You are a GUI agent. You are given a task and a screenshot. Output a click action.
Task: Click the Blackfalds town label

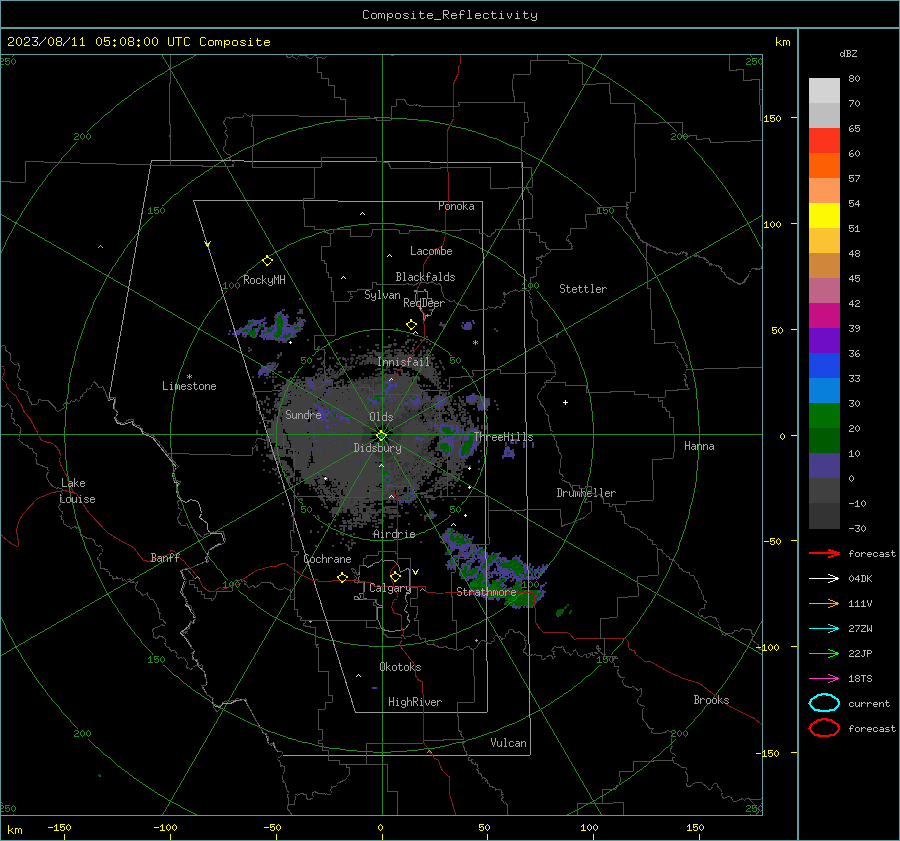point(425,277)
